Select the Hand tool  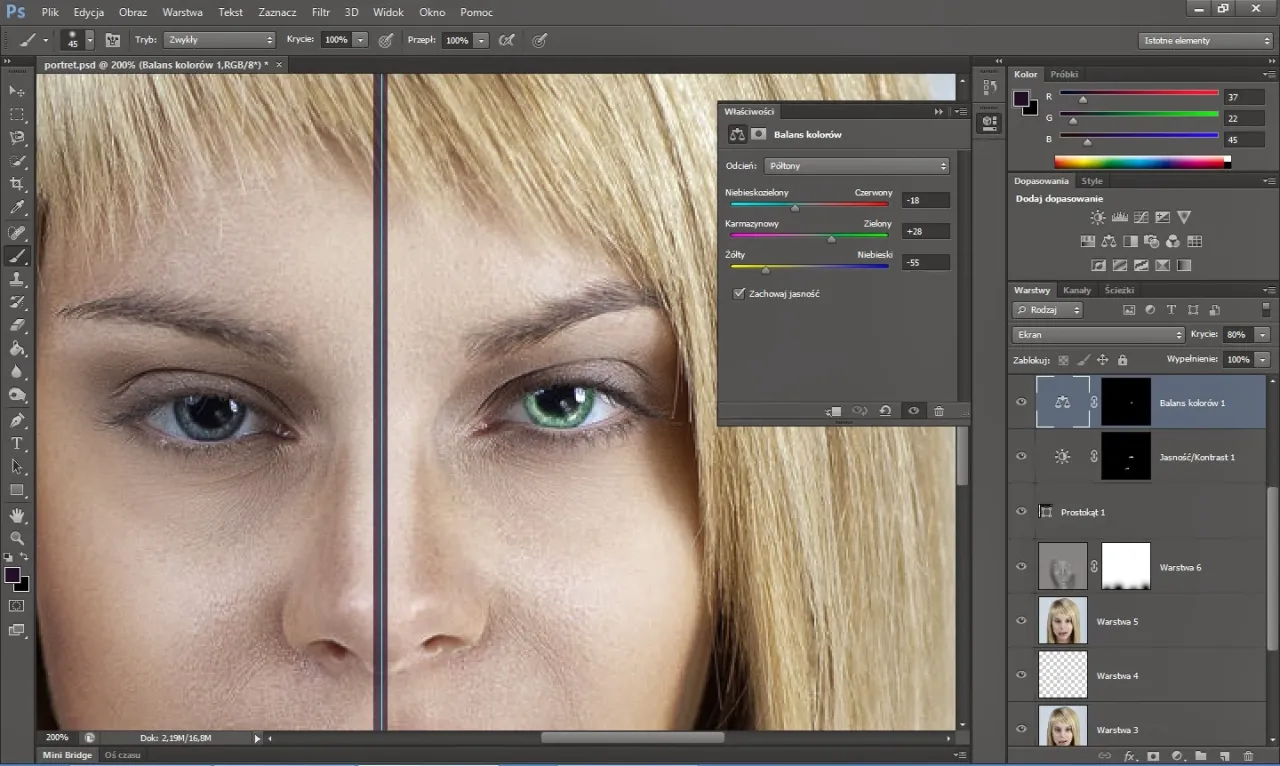(x=17, y=515)
